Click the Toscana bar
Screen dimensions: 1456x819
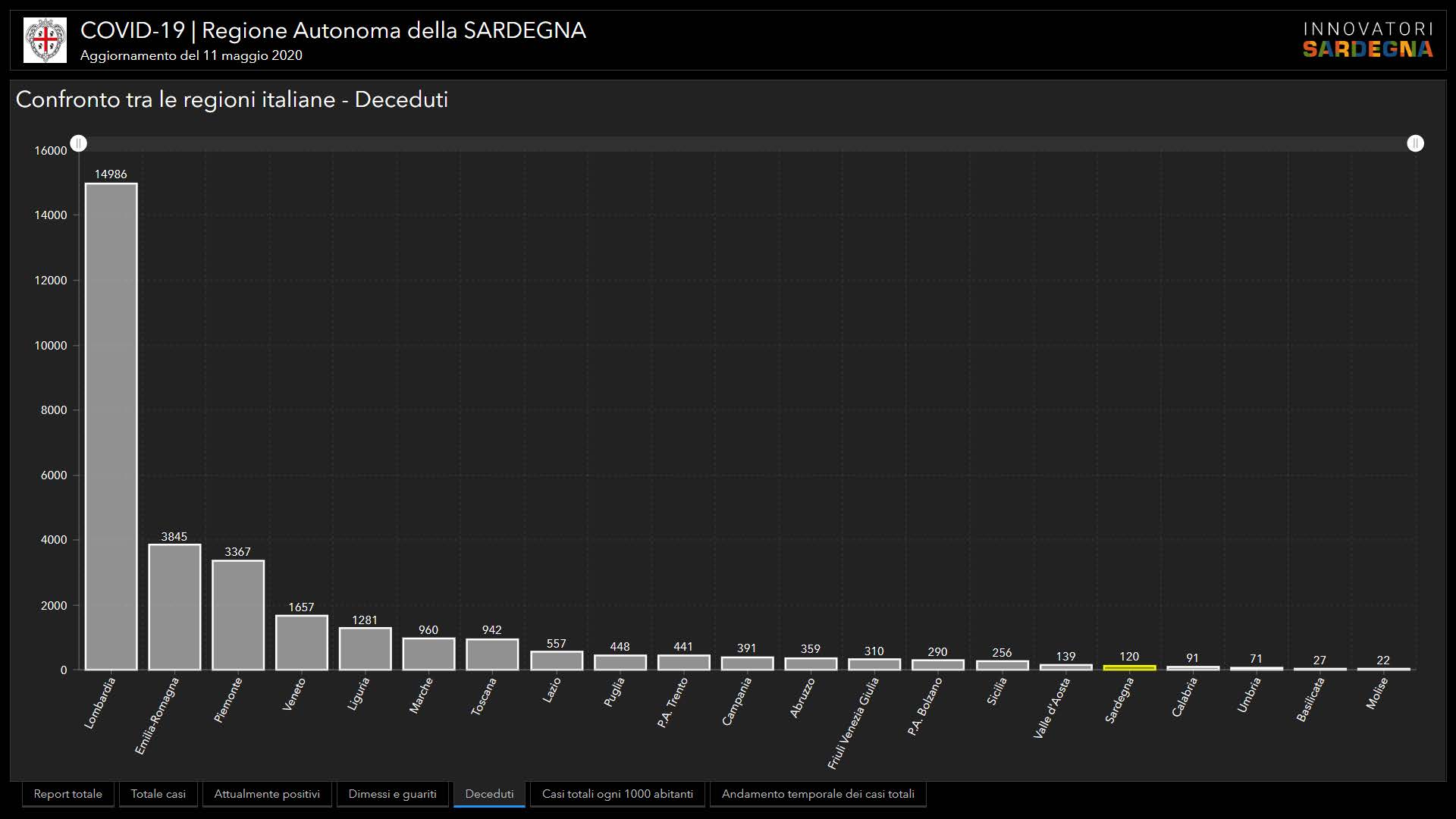(492, 654)
